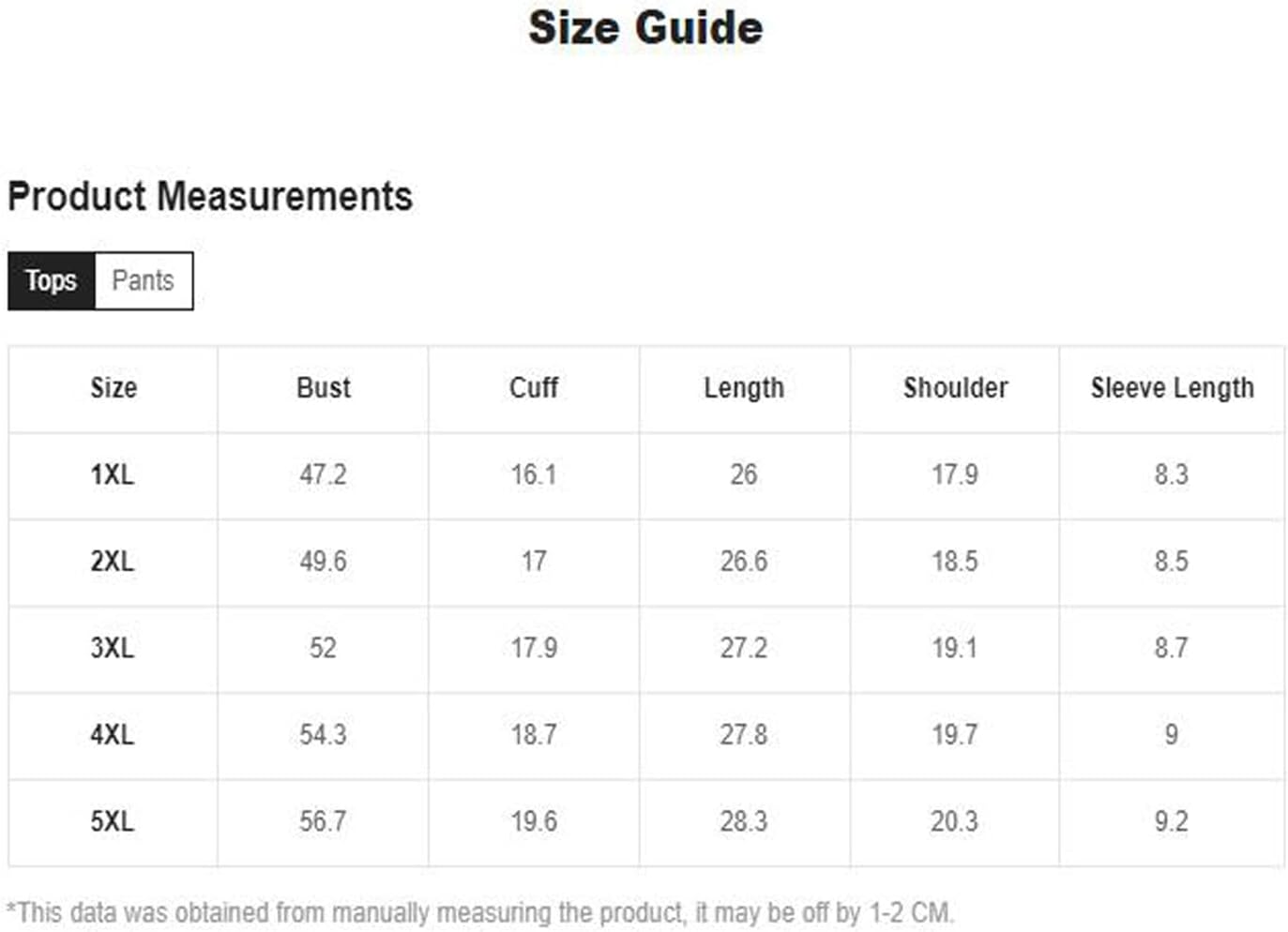Click the Length column header
The height and width of the screenshot is (932, 1288).
(744, 388)
